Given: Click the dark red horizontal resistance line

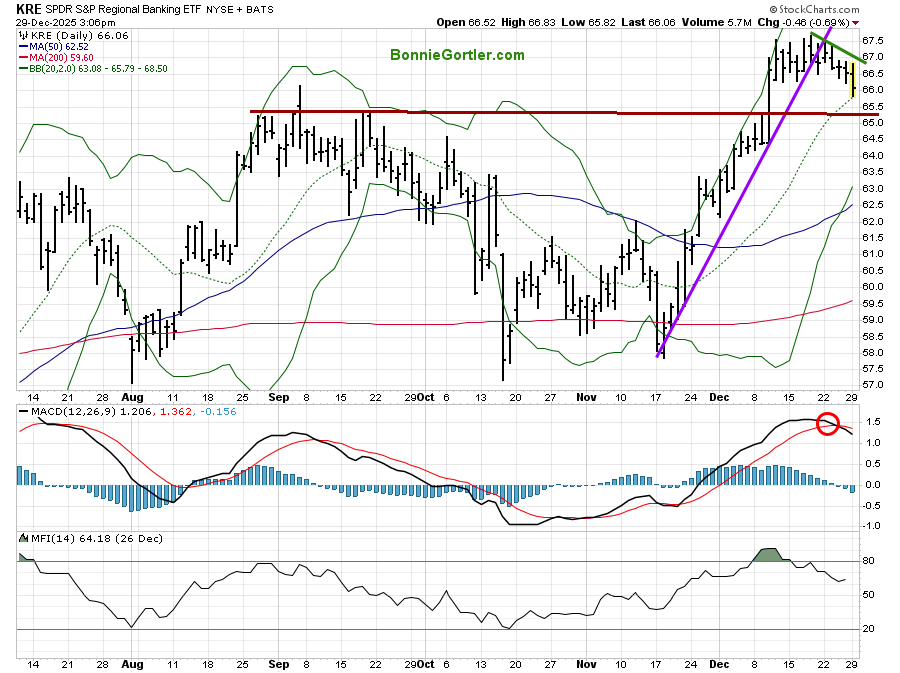Looking at the screenshot, I should point(500,112).
